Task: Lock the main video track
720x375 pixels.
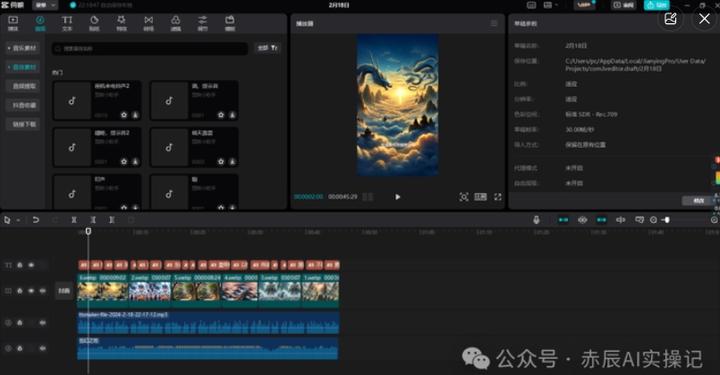Action: pyautogui.click(x=20, y=291)
